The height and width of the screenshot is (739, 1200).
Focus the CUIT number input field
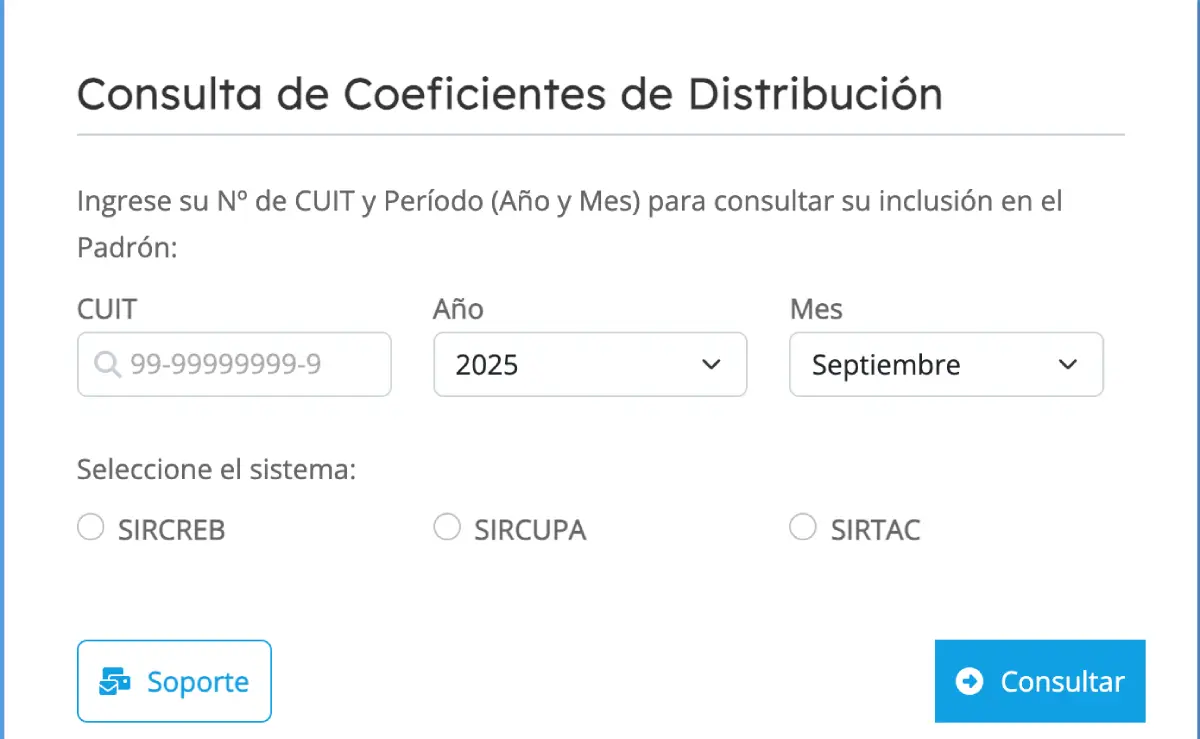[x=250, y=365]
